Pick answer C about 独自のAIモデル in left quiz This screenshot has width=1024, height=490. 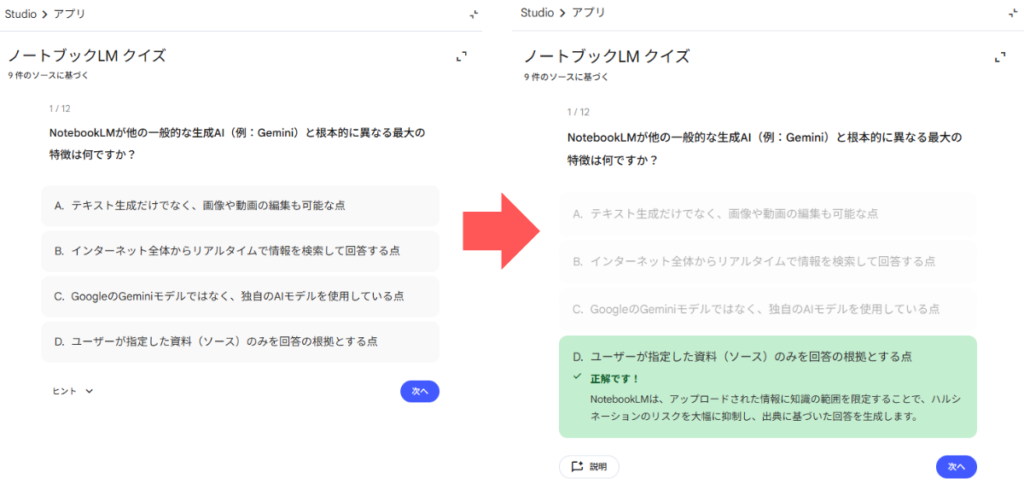coord(240,297)
